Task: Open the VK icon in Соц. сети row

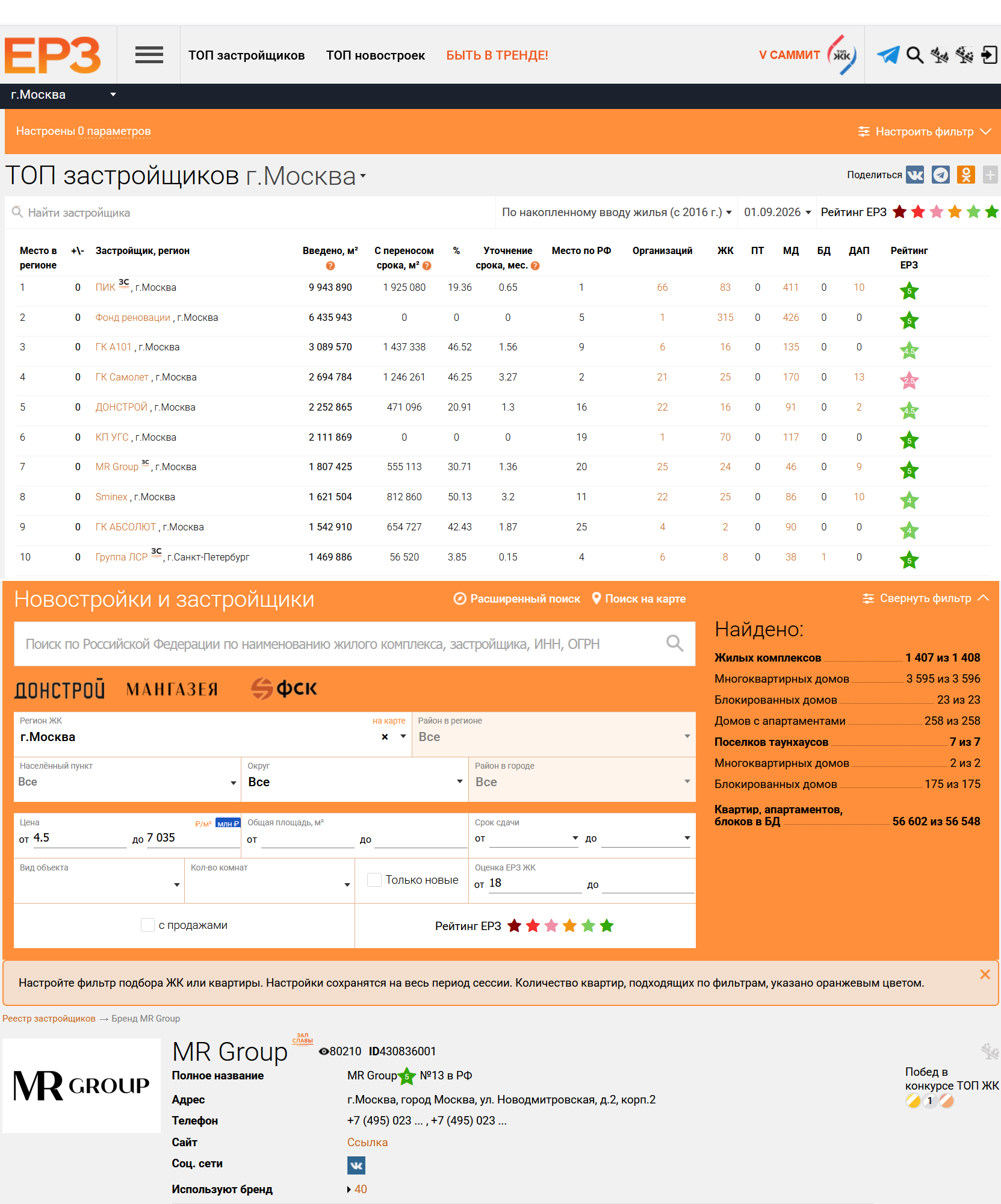Action: tap(356, 1165)
